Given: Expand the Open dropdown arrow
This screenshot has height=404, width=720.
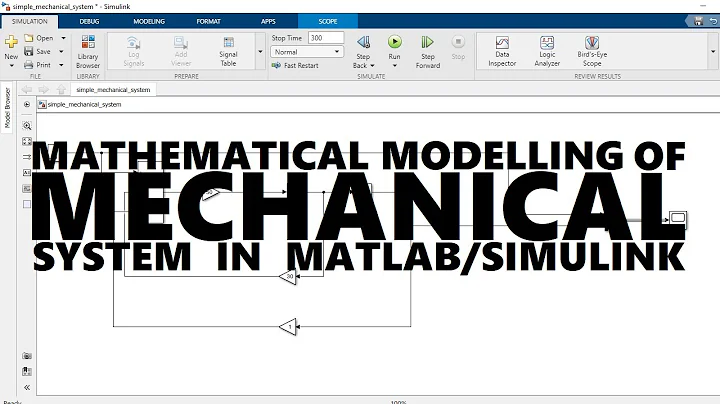Looking at the screenshot, I should click(63, 38).
